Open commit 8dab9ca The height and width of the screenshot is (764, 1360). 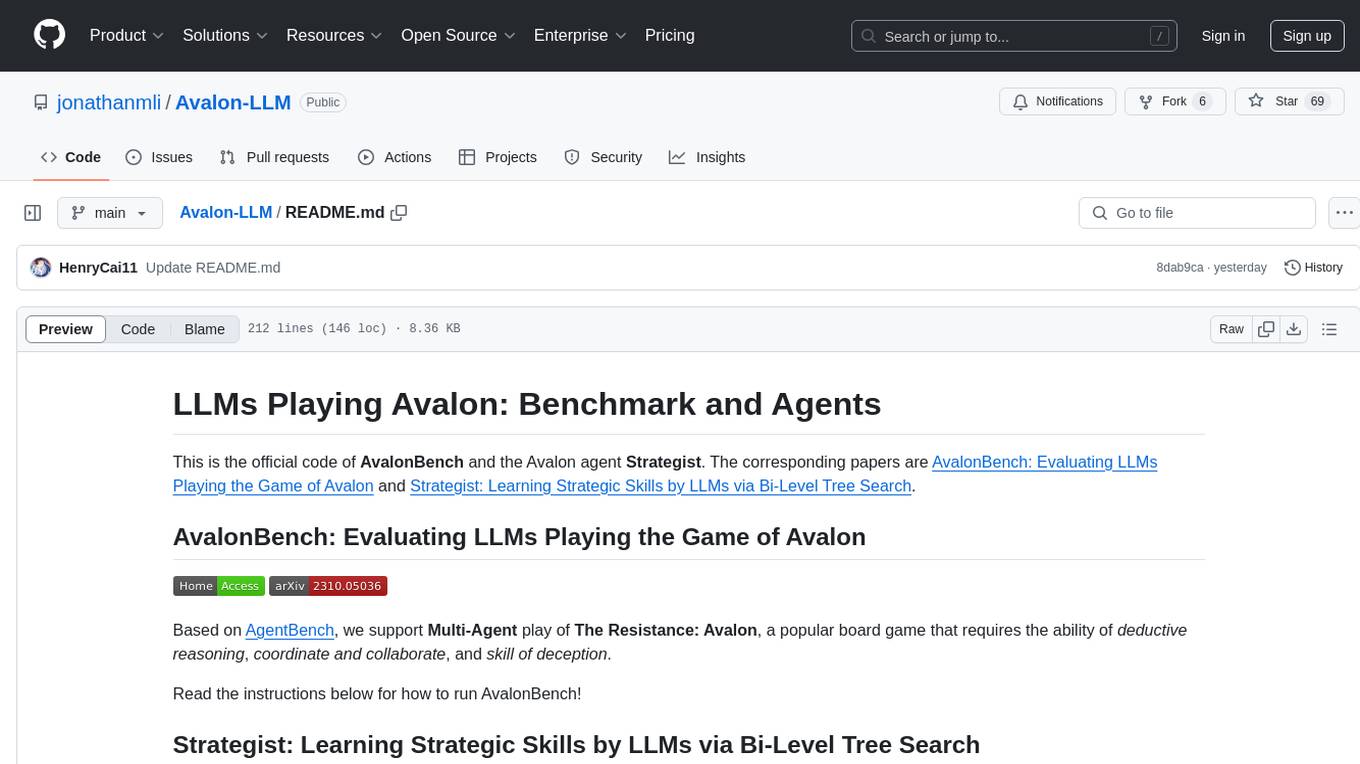(1180, 267)
